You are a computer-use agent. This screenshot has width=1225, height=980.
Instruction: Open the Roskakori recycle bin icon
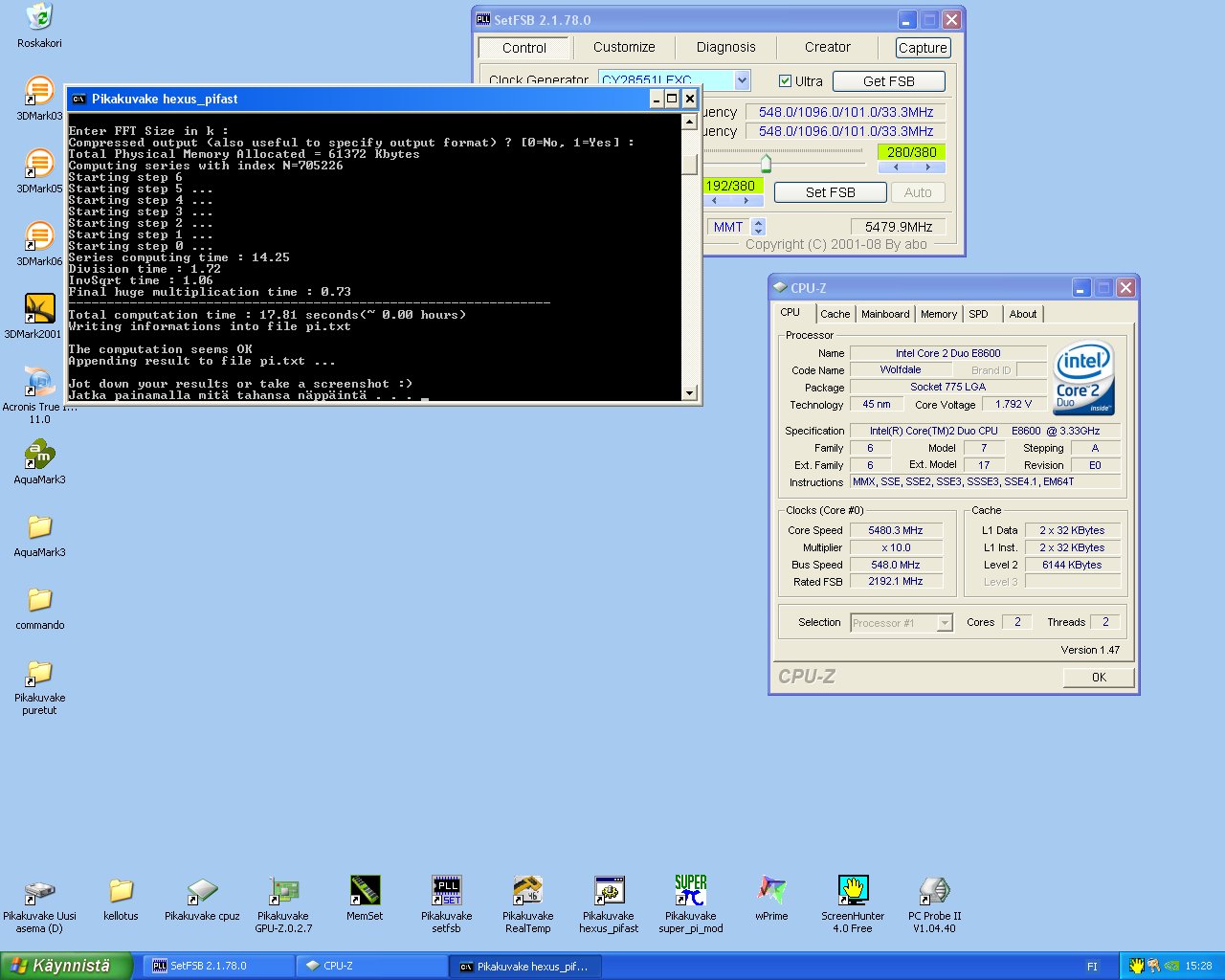coord(39,26)
